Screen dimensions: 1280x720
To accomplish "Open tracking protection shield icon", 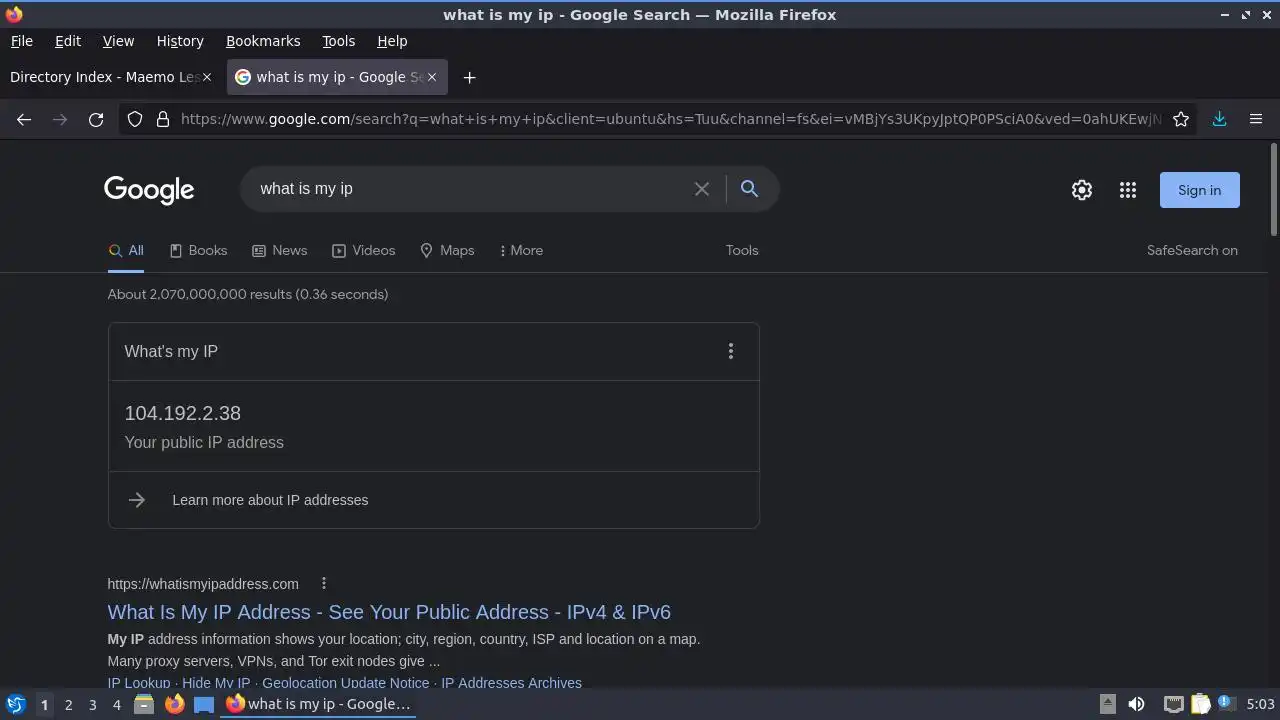I will 135,119.
